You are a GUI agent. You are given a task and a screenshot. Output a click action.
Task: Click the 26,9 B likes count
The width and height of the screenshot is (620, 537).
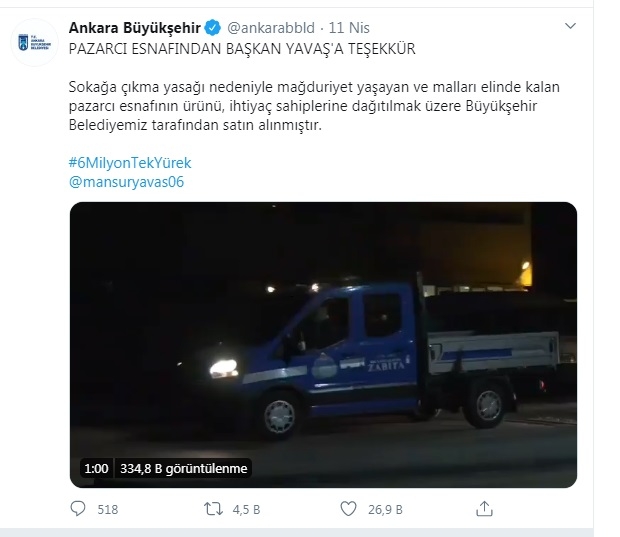(x=385, y=509)
